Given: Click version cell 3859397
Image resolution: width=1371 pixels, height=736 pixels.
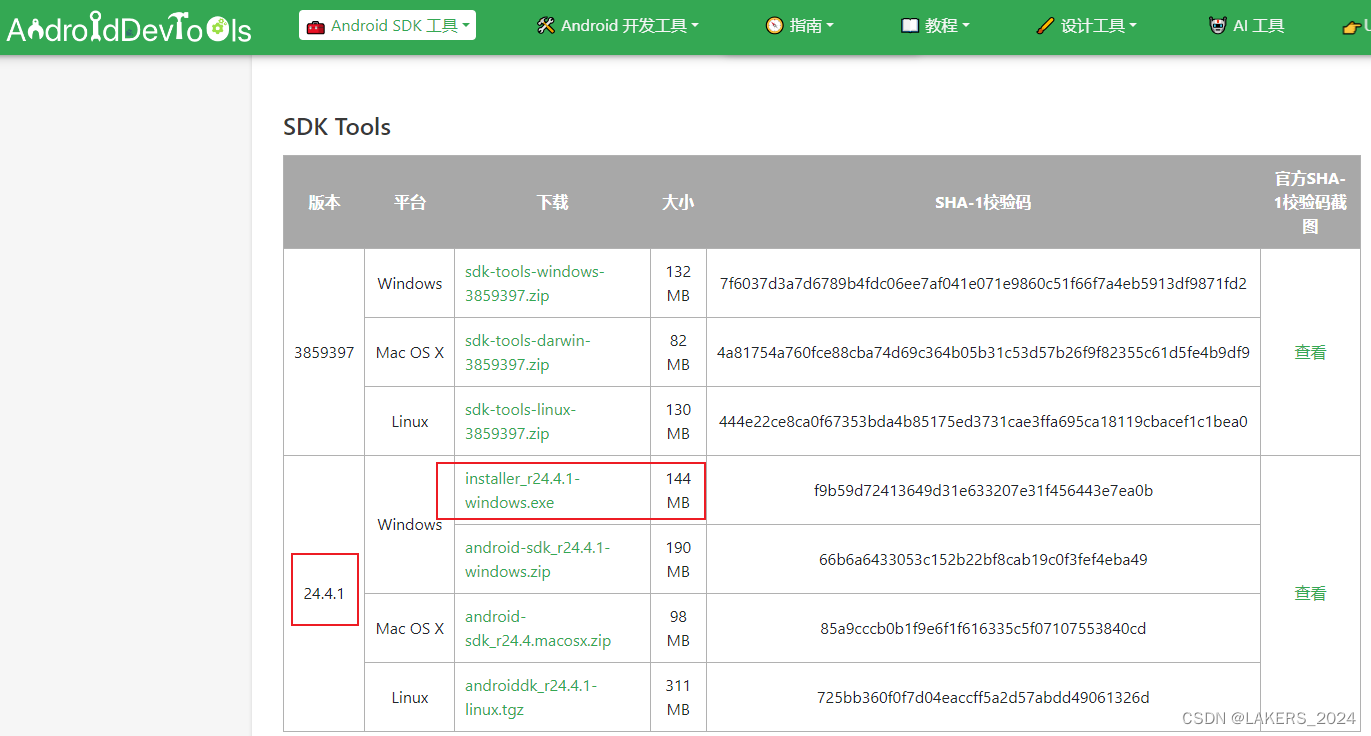Looking at the screenshot, I should [324, 353].
